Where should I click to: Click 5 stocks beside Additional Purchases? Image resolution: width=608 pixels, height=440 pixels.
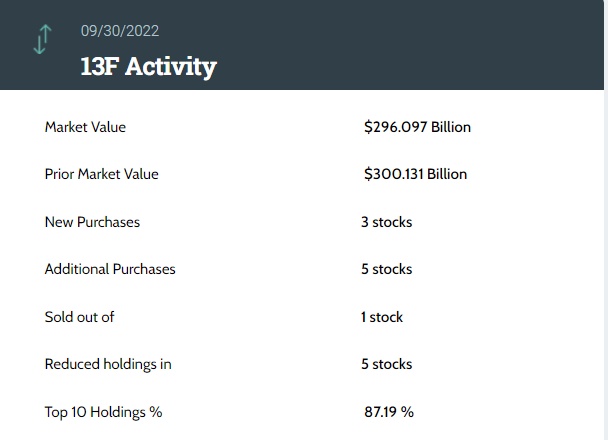pyautogui.click(x=386, y=269)
